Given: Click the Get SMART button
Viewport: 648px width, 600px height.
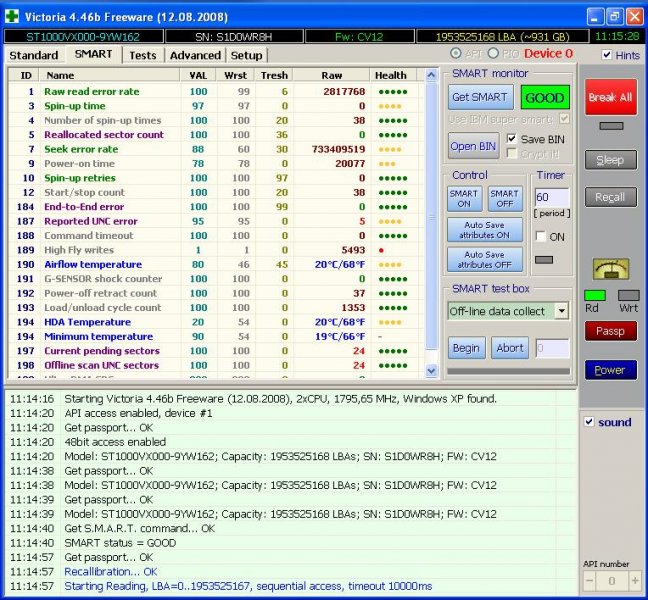Looking at the screenshot, I should coord(480,97).
